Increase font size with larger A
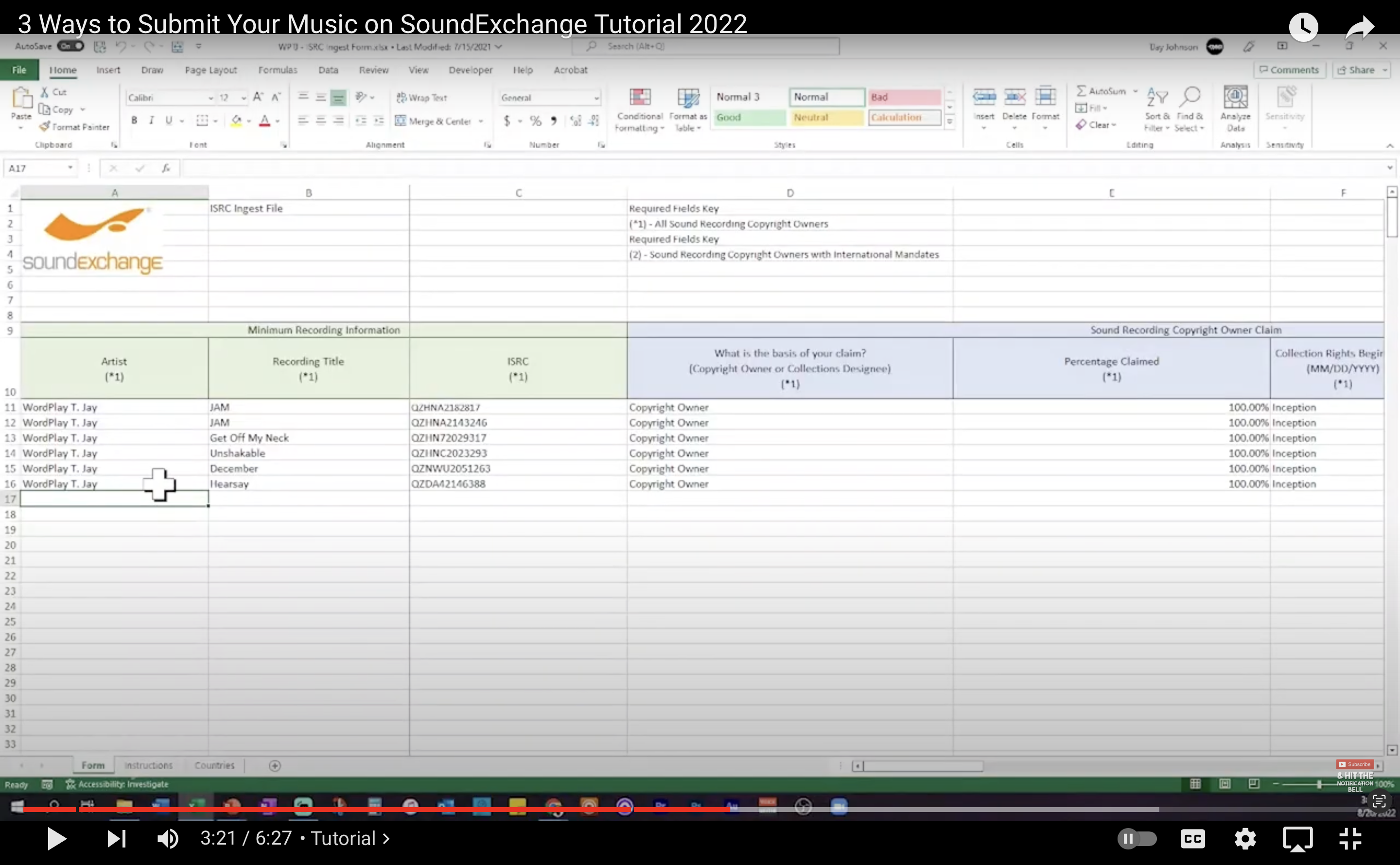 click(258, 97)
